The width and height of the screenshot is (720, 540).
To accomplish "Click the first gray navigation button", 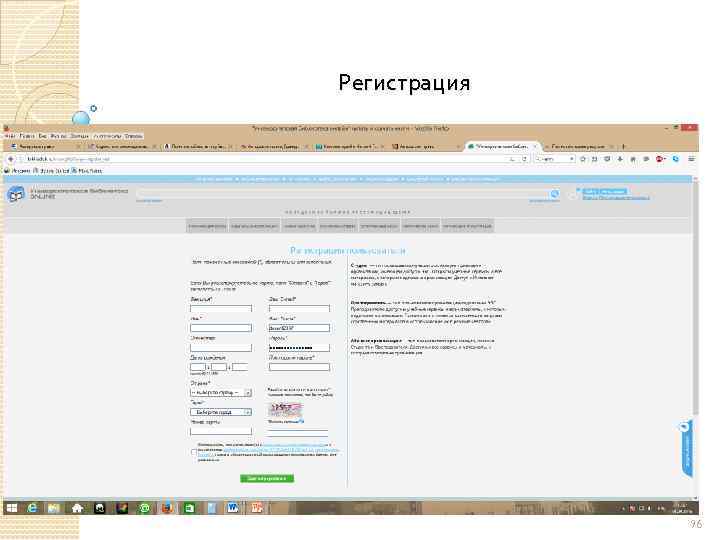I will tap(207, 226).
